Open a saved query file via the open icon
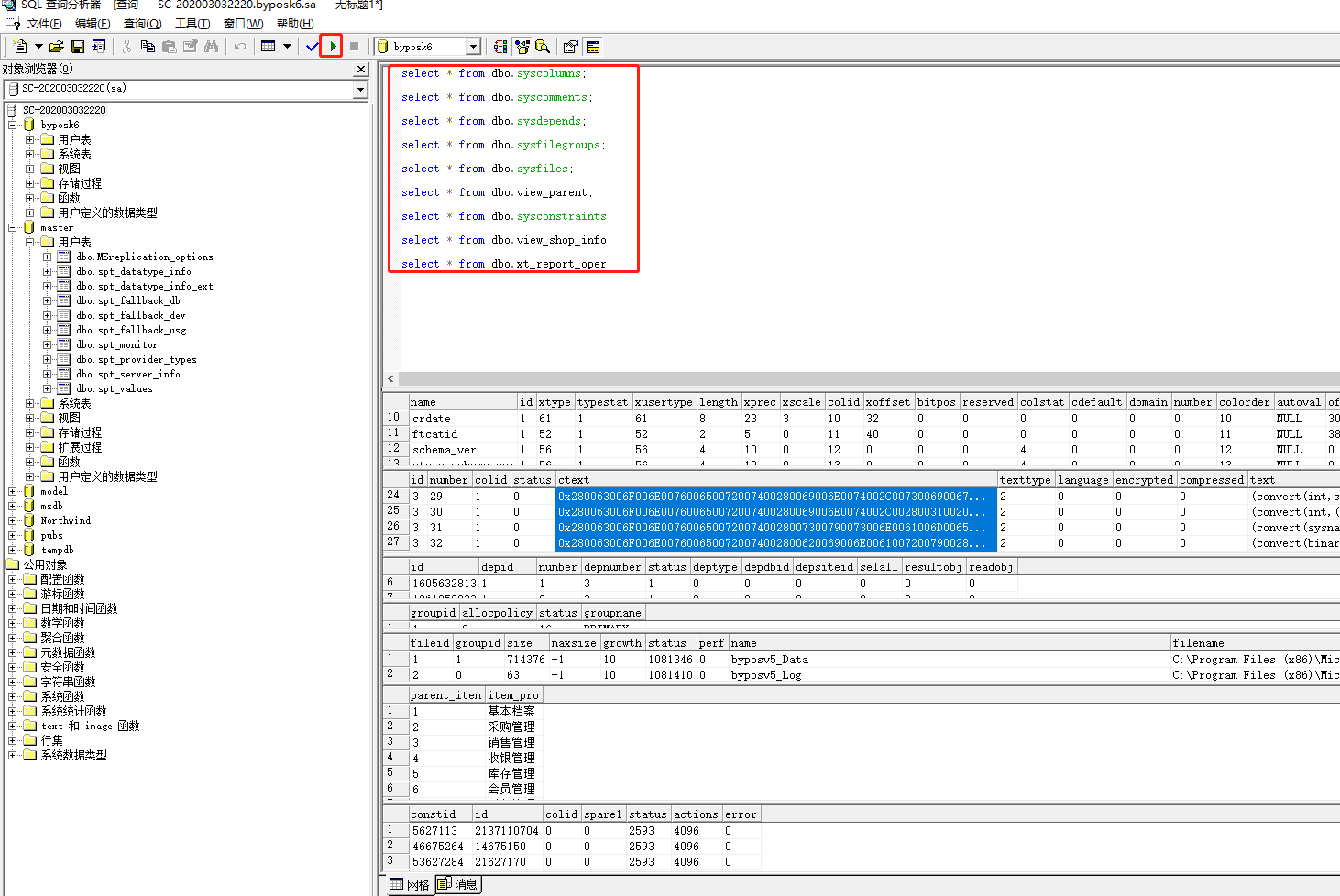This screenshot has height=896, width=1340. (x=56, y=46)
